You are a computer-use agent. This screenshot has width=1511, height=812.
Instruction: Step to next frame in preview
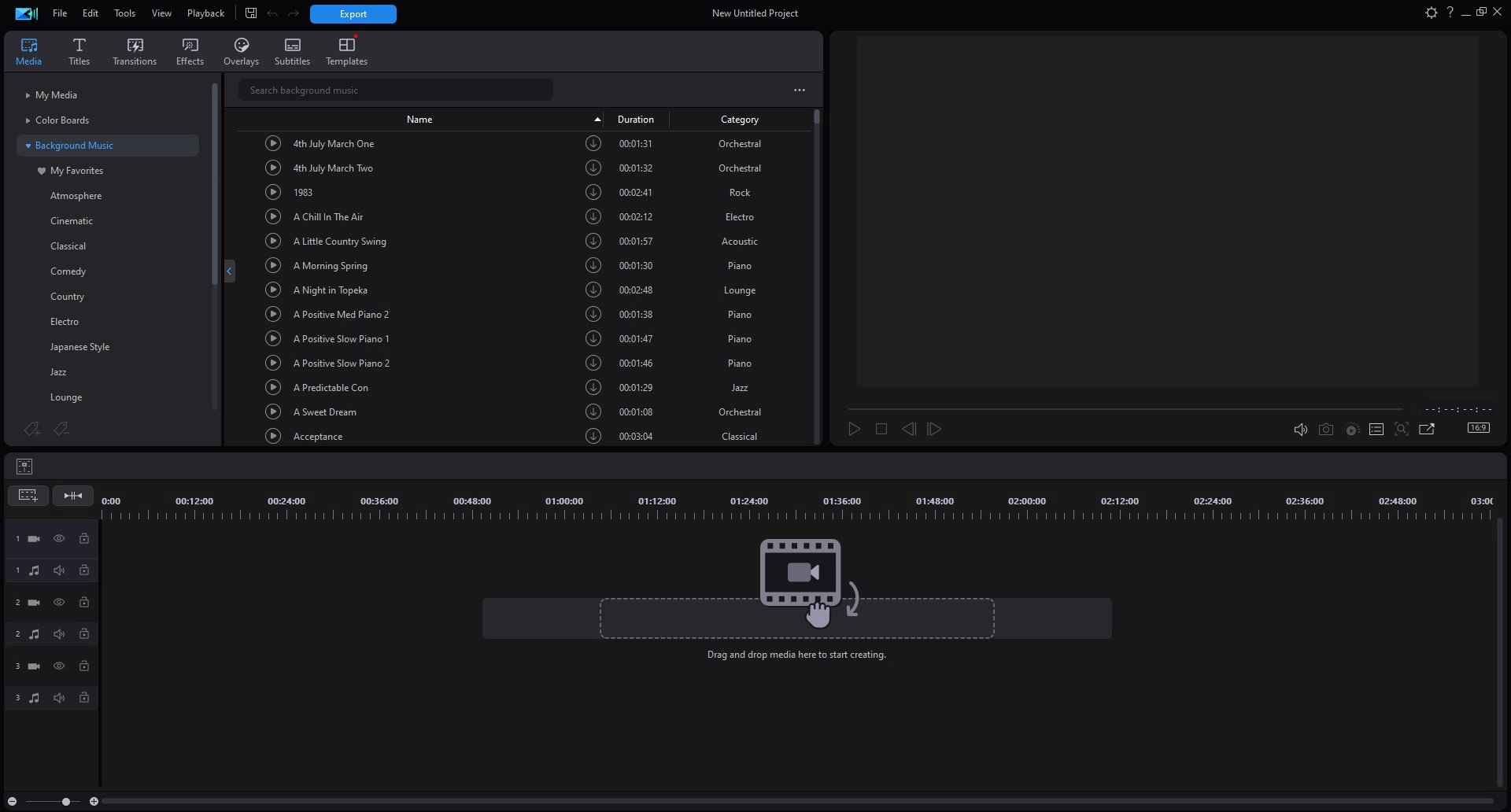pos(934,429)
